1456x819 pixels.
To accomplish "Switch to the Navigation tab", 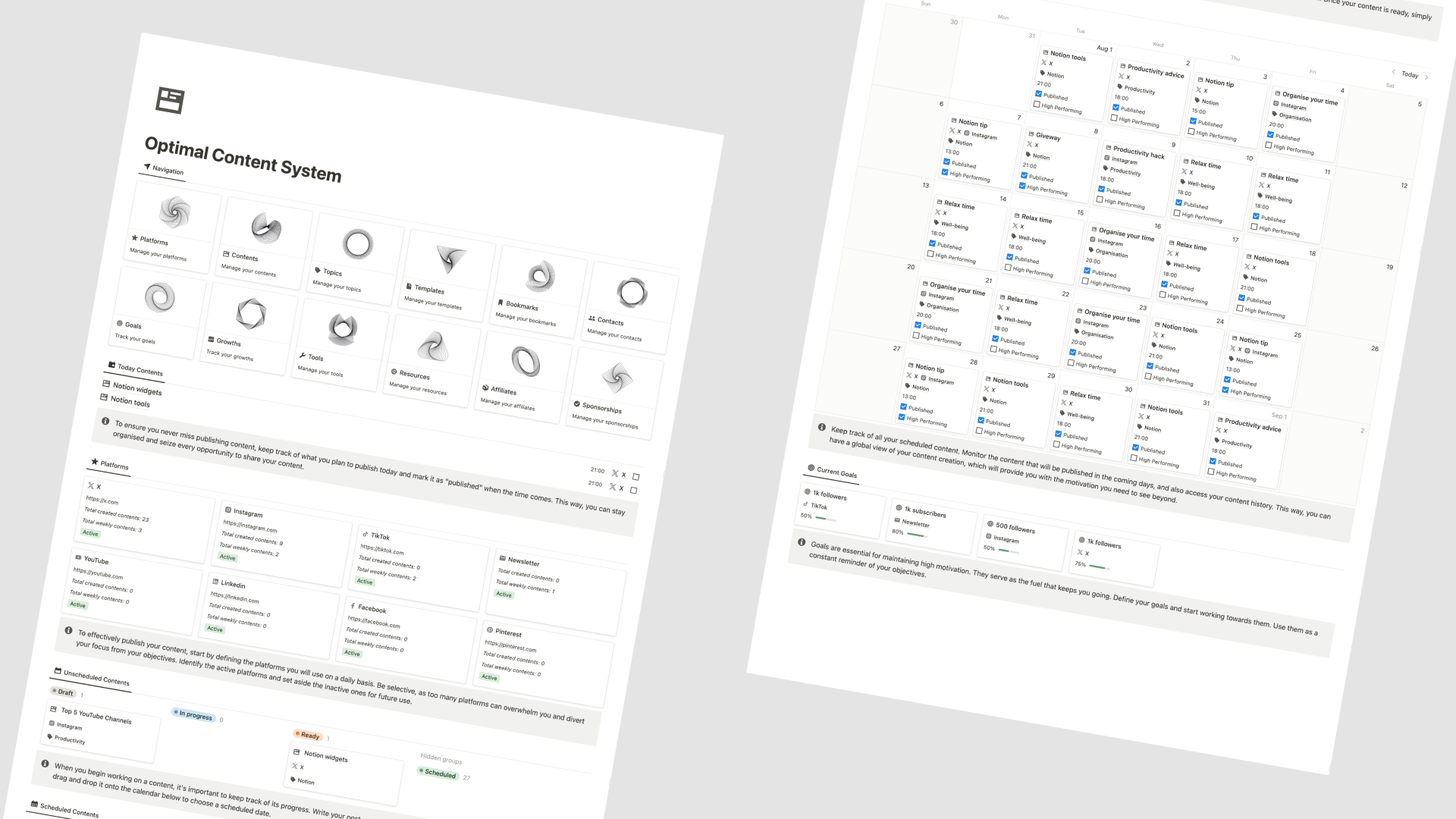I will point(164,169).
